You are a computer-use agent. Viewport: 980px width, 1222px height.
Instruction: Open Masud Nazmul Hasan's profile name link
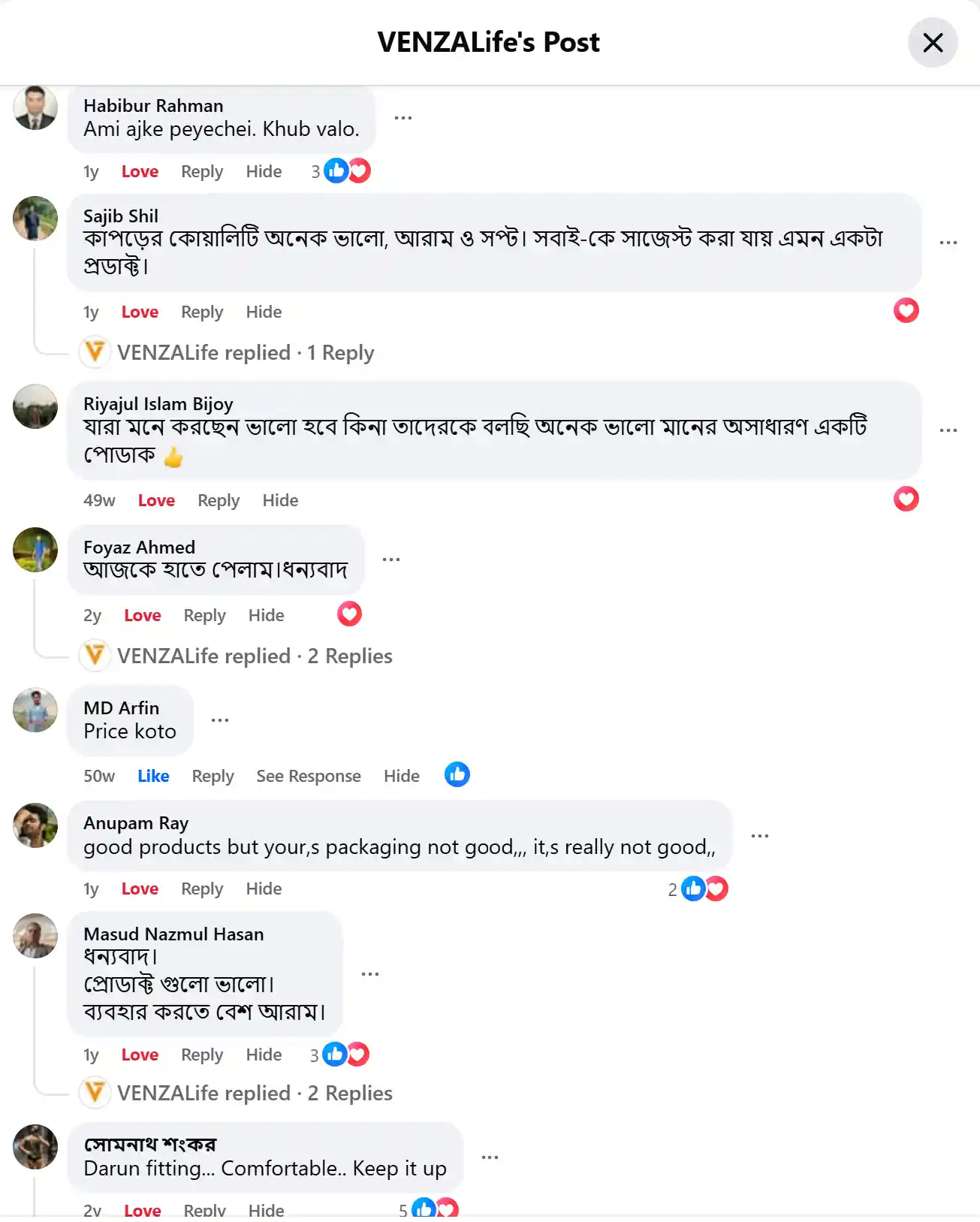coord(173,934)
